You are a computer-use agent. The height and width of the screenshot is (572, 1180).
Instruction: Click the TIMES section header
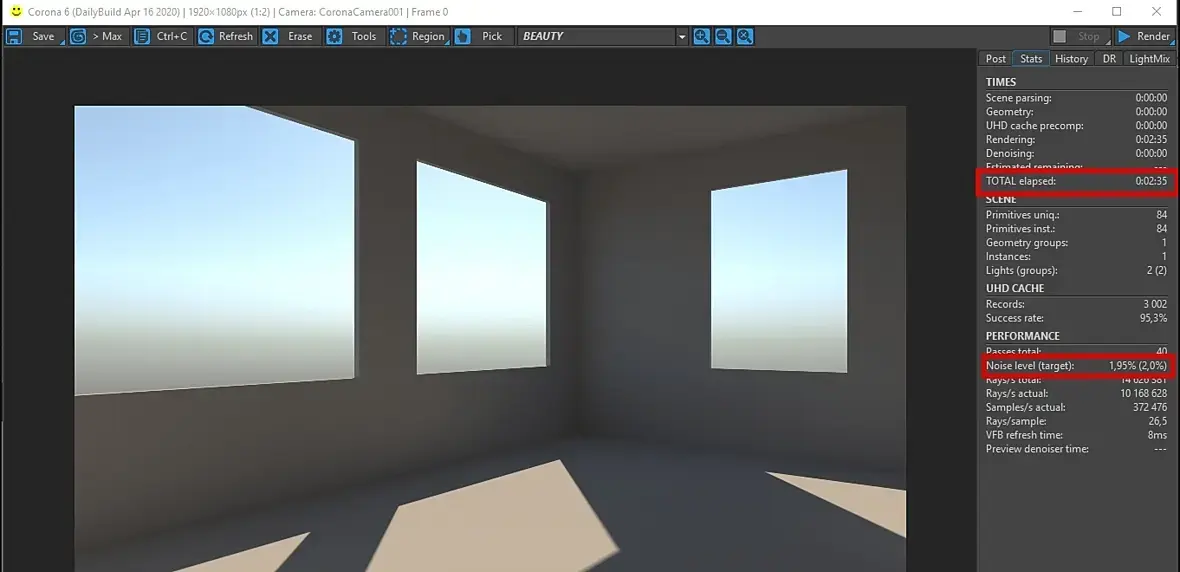click(x=1001, y=82)
